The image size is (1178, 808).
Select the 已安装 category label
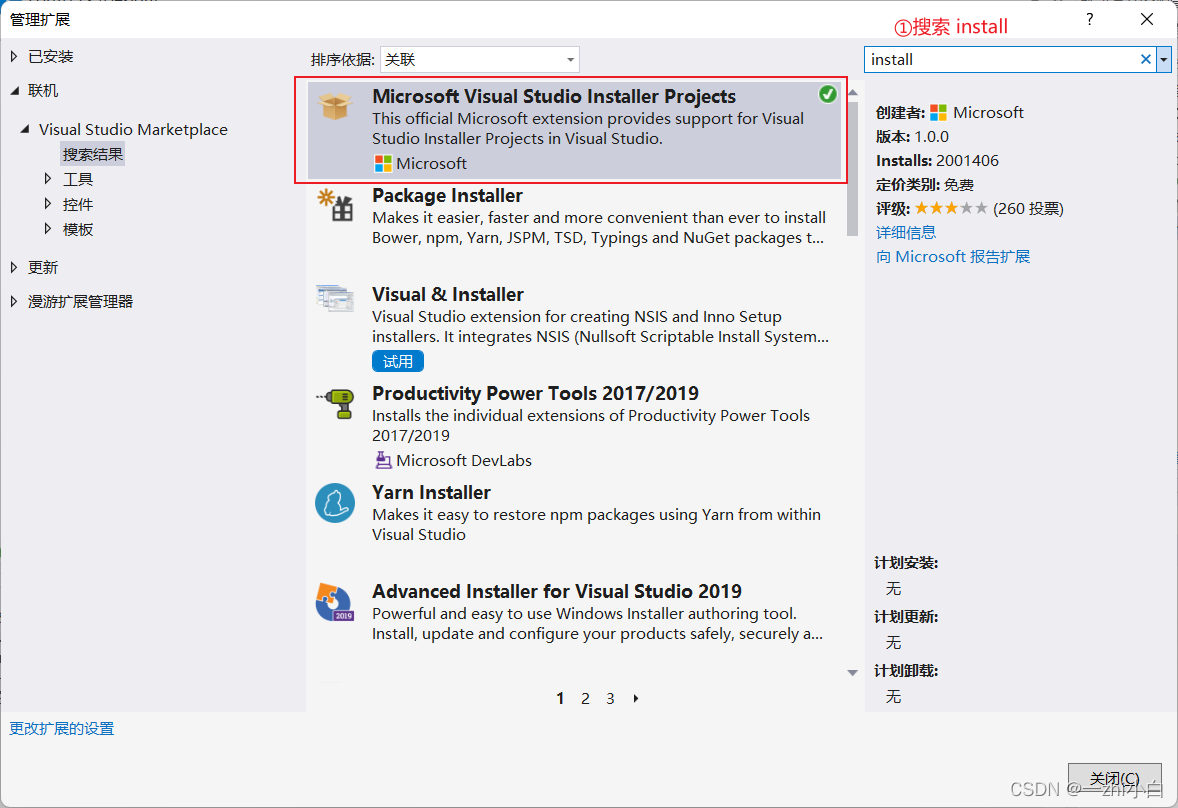tap(50, 56)
